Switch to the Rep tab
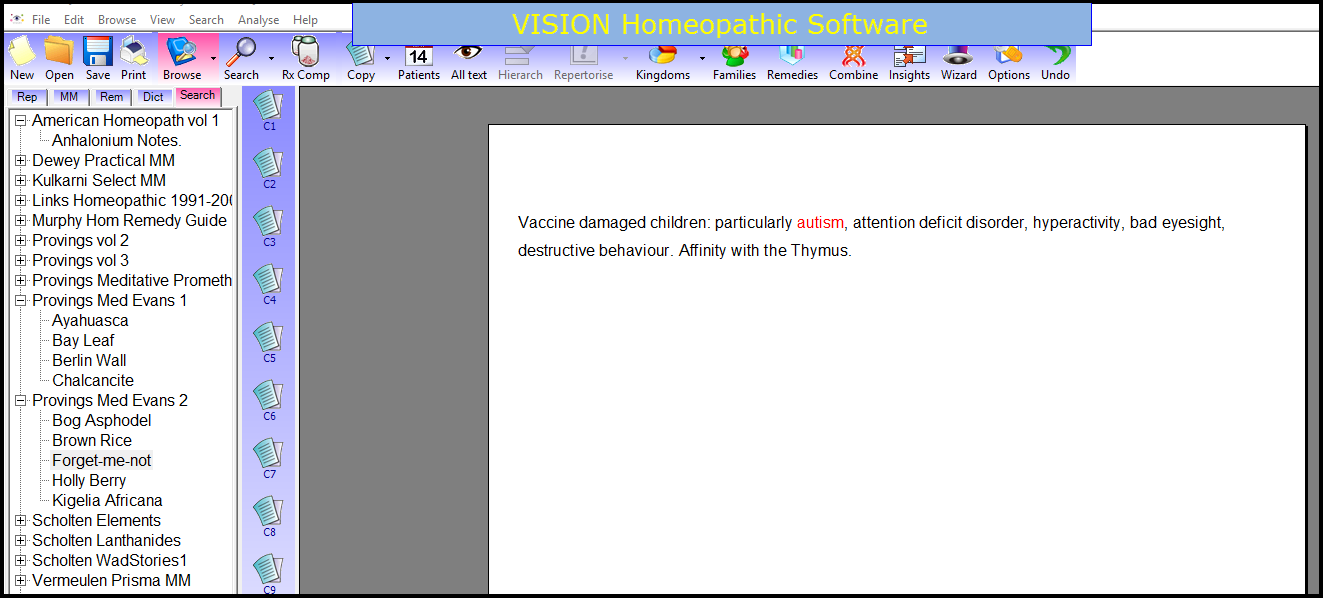The height and width of the screenshot is (598, 1323). (27, 97)
